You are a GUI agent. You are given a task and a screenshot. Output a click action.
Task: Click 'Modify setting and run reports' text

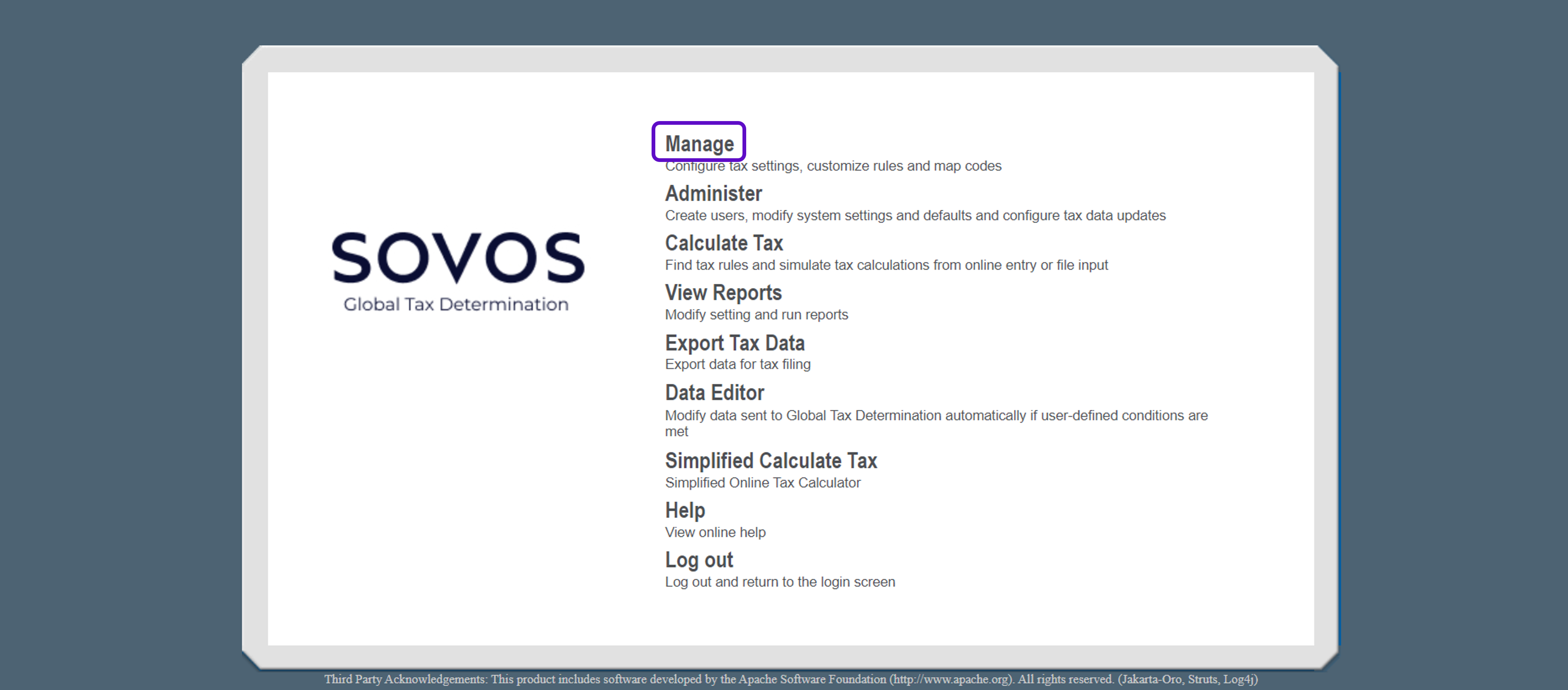click(x=755, y=314)
